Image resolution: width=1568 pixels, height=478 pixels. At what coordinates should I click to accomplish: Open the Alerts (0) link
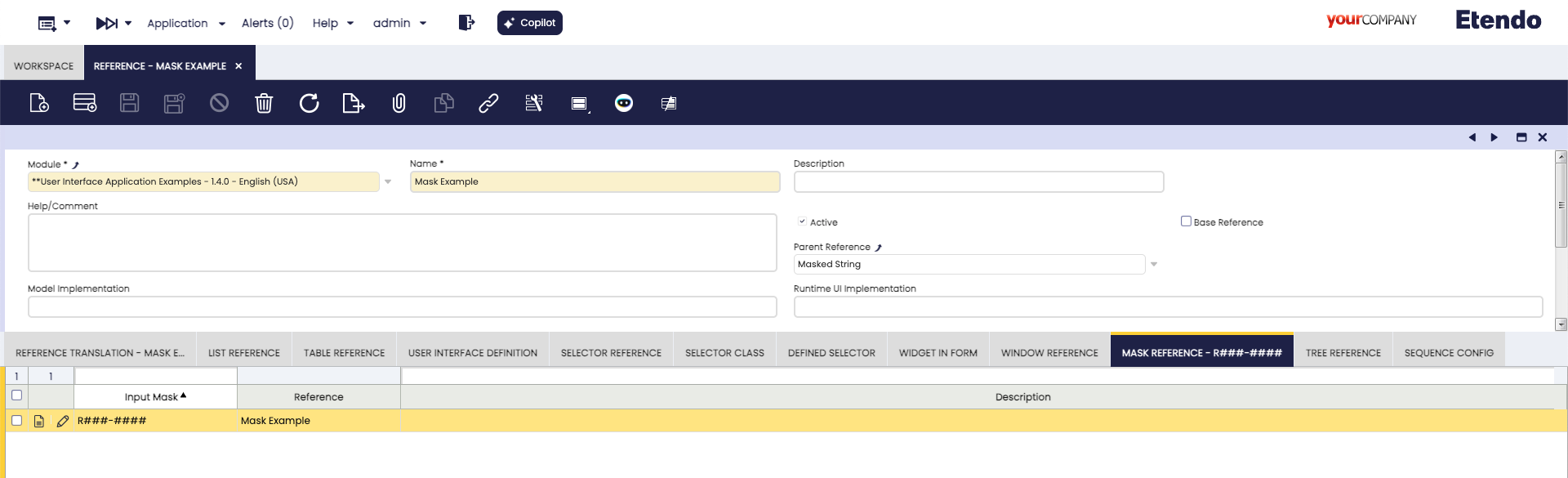pos(267,23)
